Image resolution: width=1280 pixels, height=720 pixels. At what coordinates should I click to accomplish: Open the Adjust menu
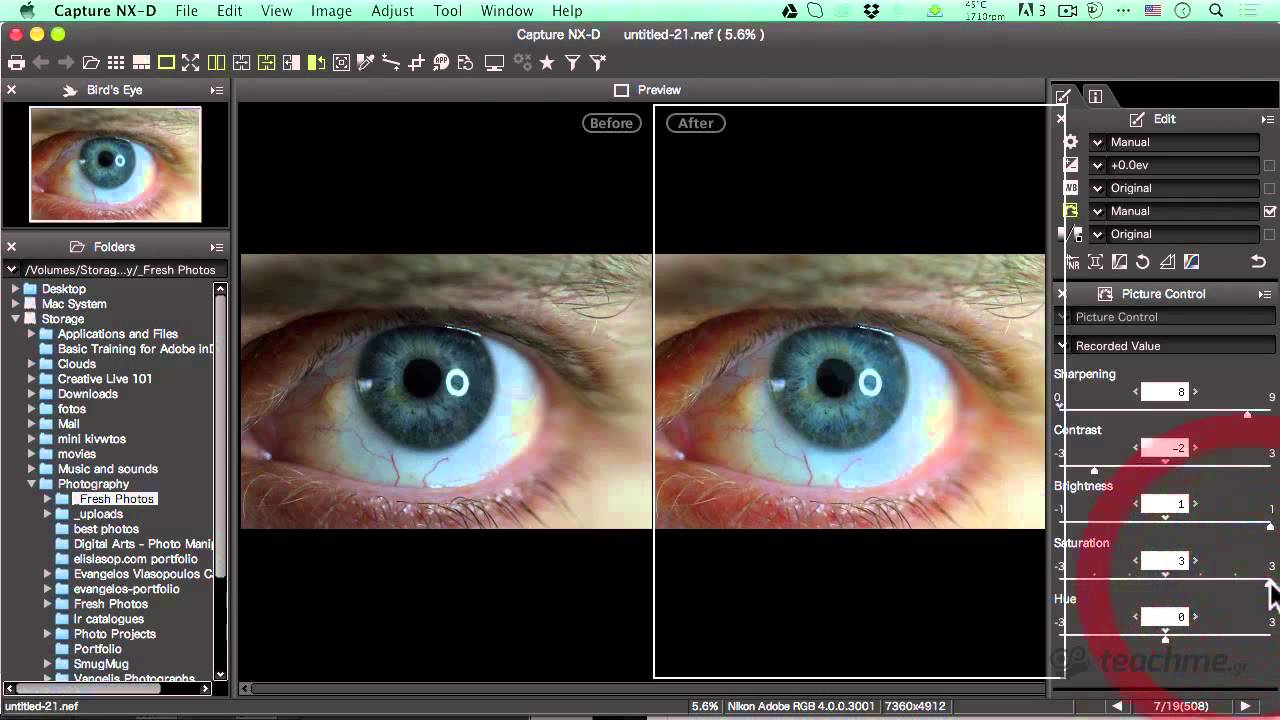pos(392,11)
